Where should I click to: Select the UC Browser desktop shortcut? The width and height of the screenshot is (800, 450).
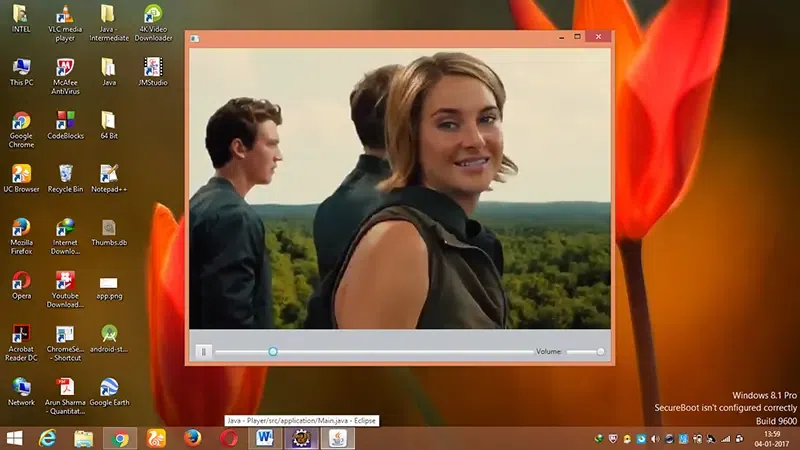point(21,179)
